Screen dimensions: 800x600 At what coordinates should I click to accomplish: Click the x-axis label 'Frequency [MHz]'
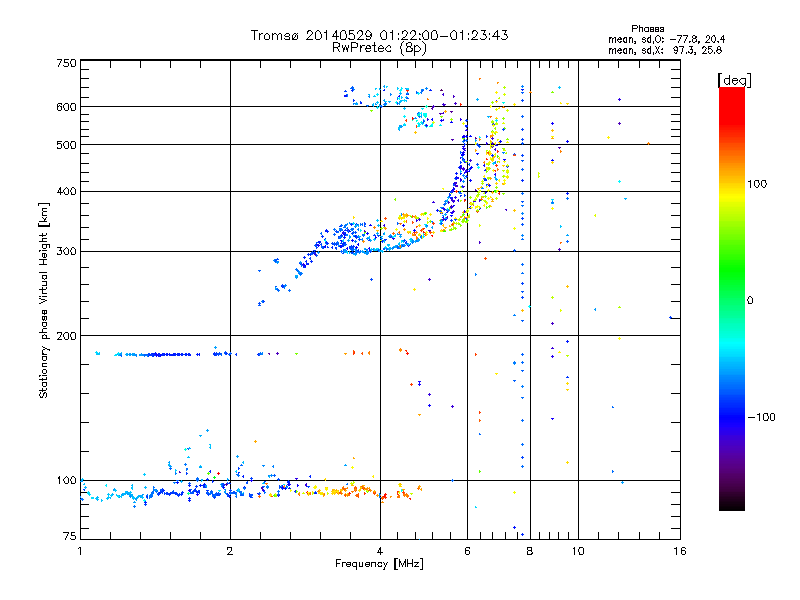point(379,564)
